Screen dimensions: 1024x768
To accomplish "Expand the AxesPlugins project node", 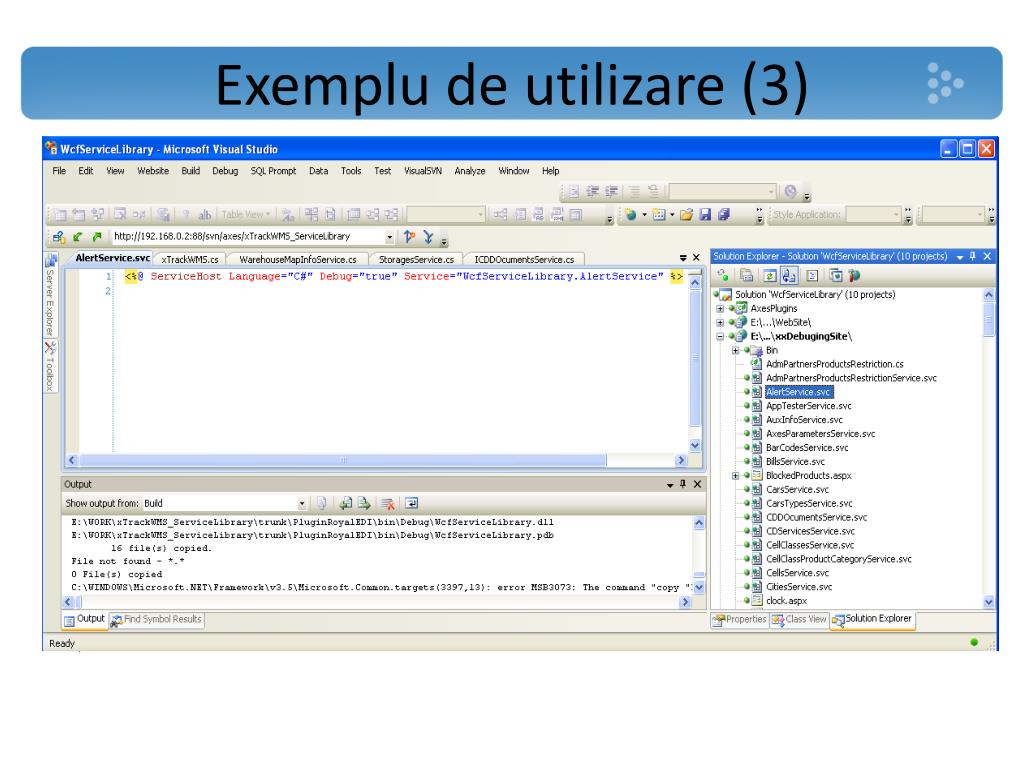I will (x=720, y=308).
